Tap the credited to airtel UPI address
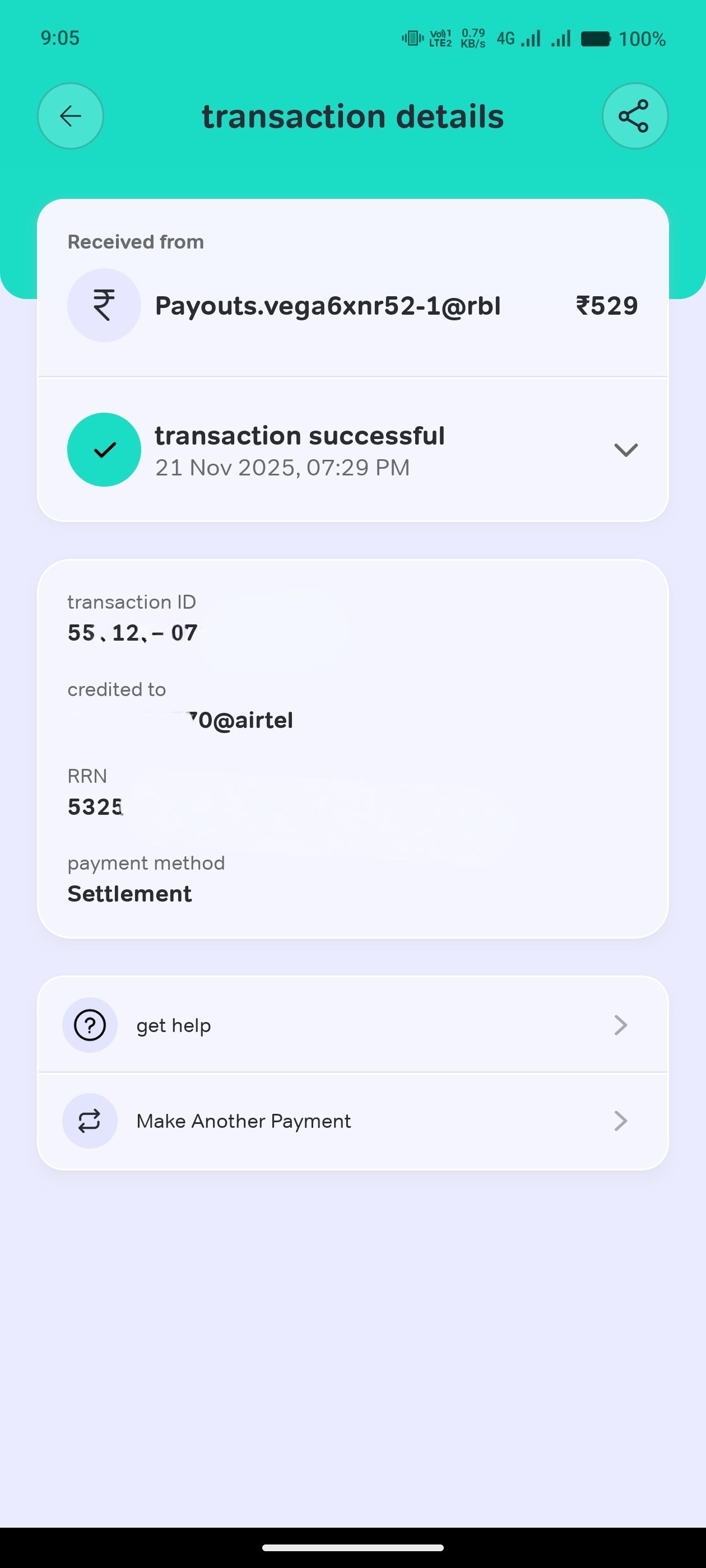706x1568 pixels. tap(244, 721)
